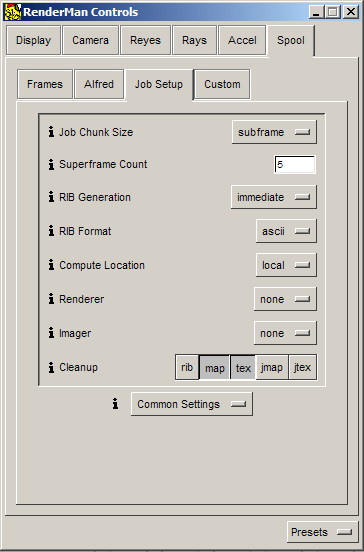Viewport: 364px width, 552px height.
Task: Click the Superframe Count input field
Action: (x=295, y=164)
